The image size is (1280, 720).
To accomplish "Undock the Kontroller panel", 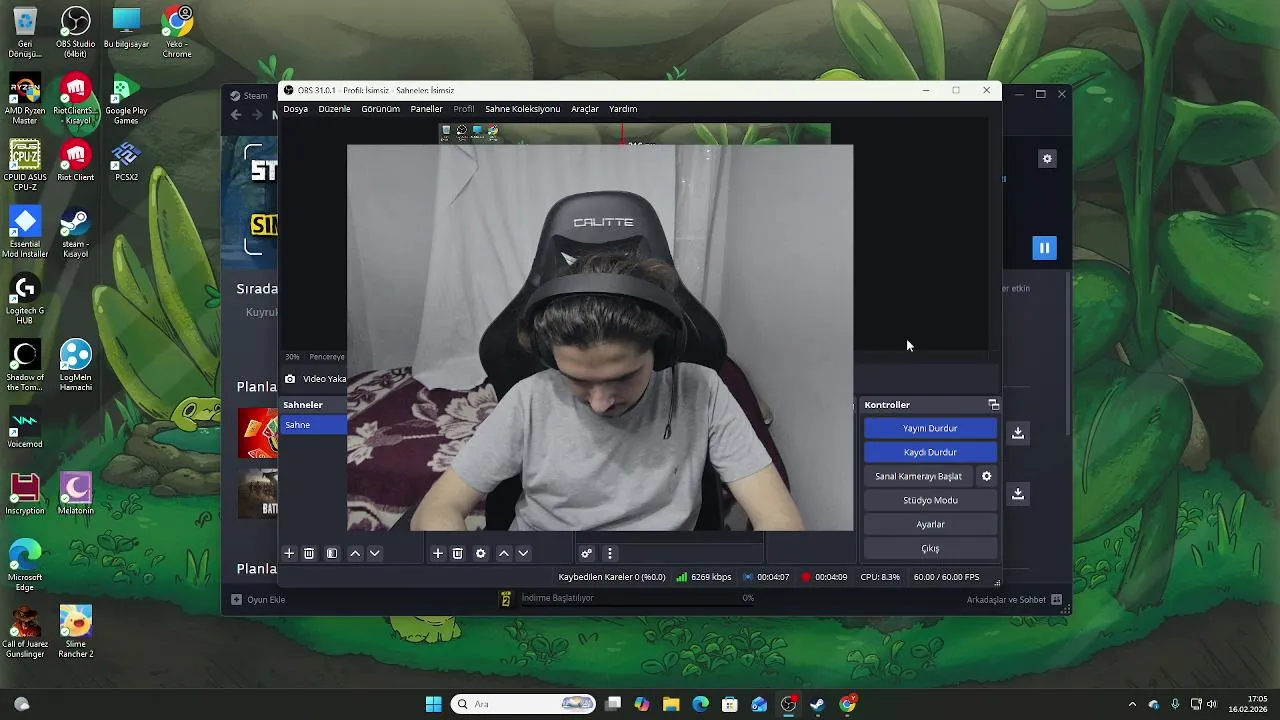I will 993,405.
